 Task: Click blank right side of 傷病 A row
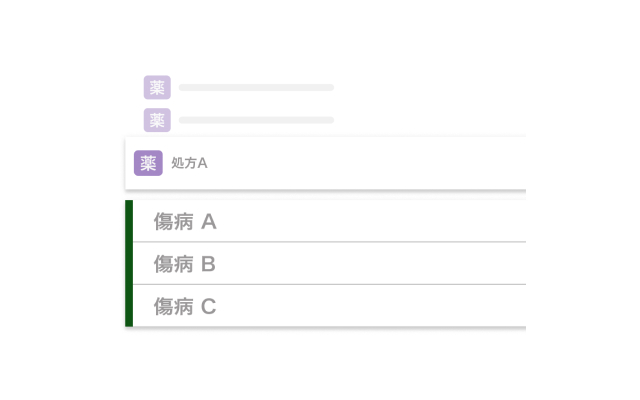tap(400, 222)
